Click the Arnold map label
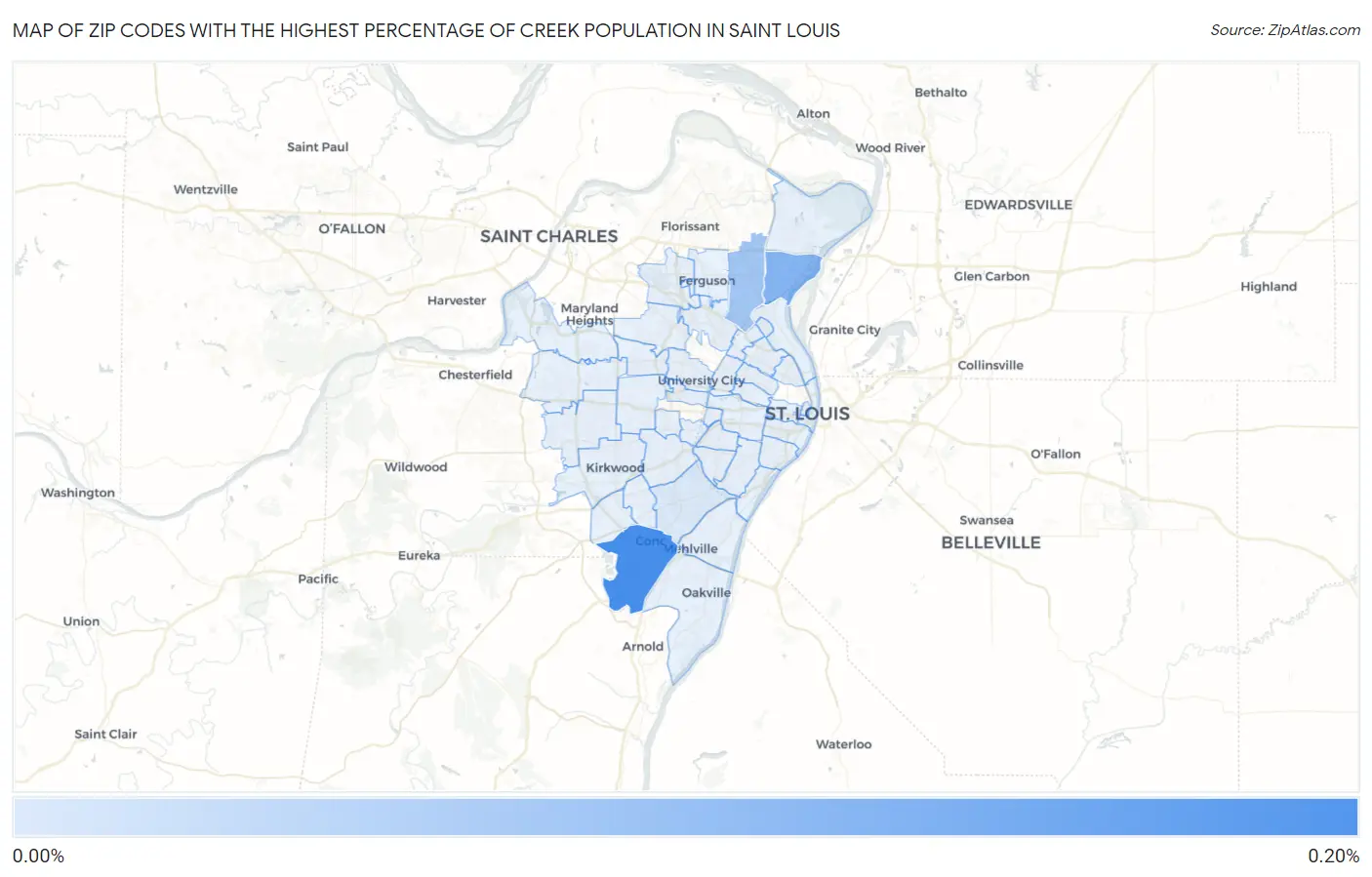1372x877 pixels. pos(643,647)
